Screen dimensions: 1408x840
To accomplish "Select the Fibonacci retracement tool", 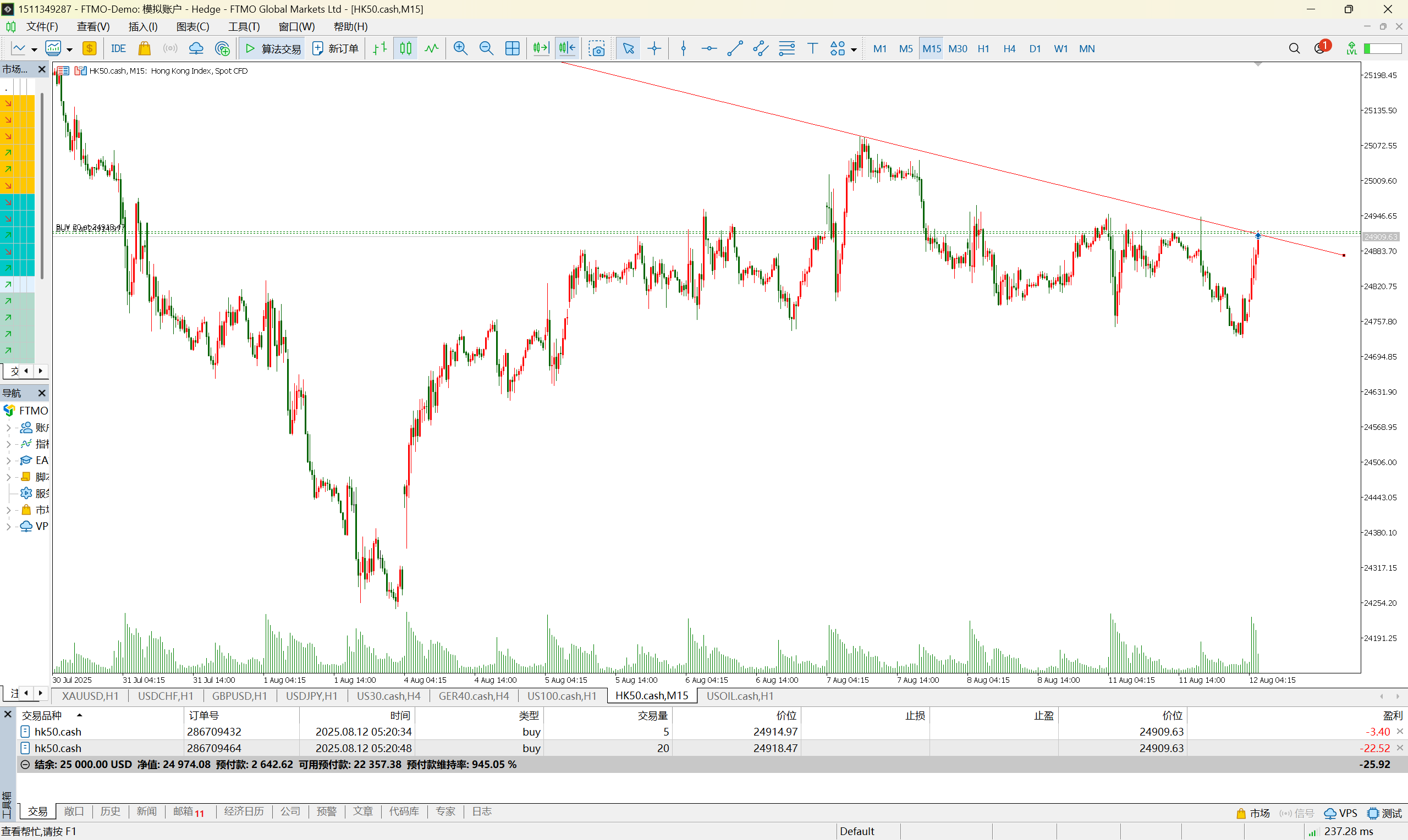I will point(787,49).
